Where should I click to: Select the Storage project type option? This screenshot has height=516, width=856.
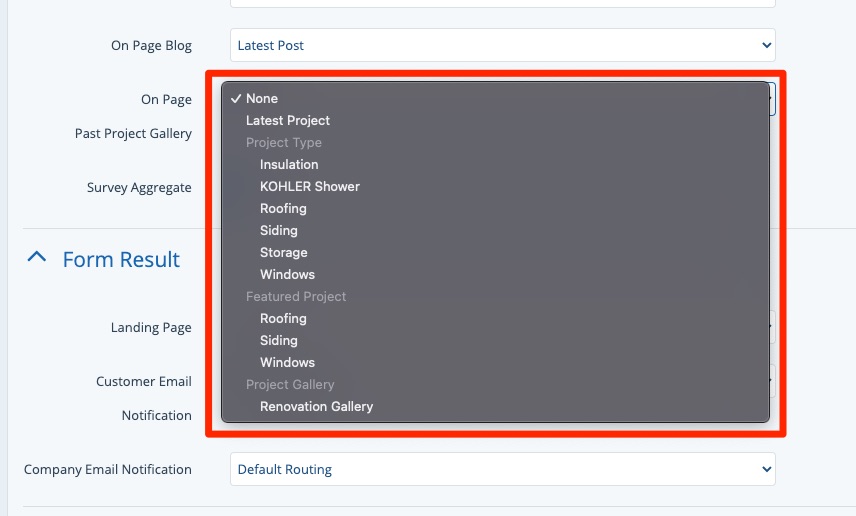284,252
